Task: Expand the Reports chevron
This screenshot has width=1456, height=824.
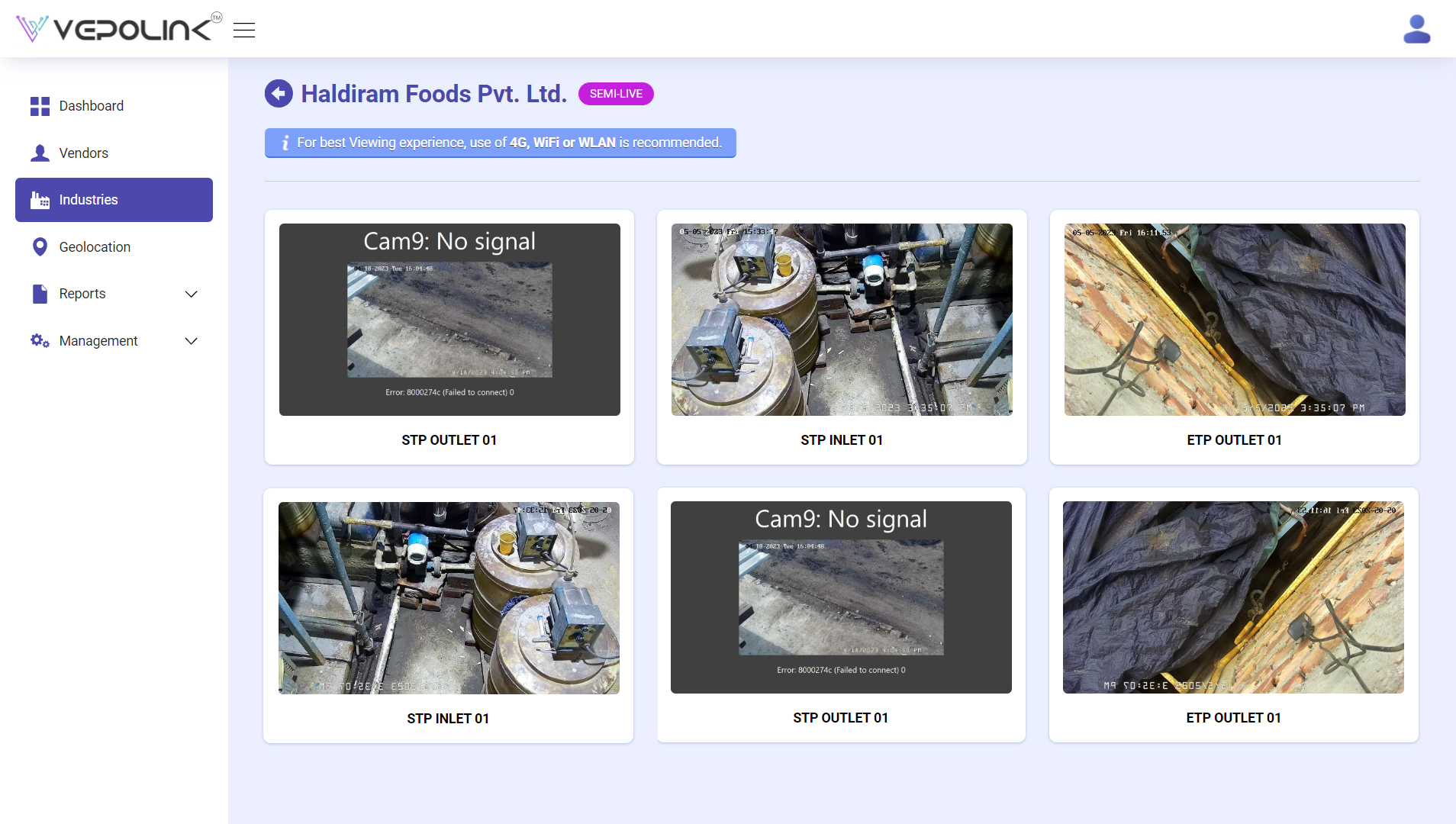Action: click(192, 294)
